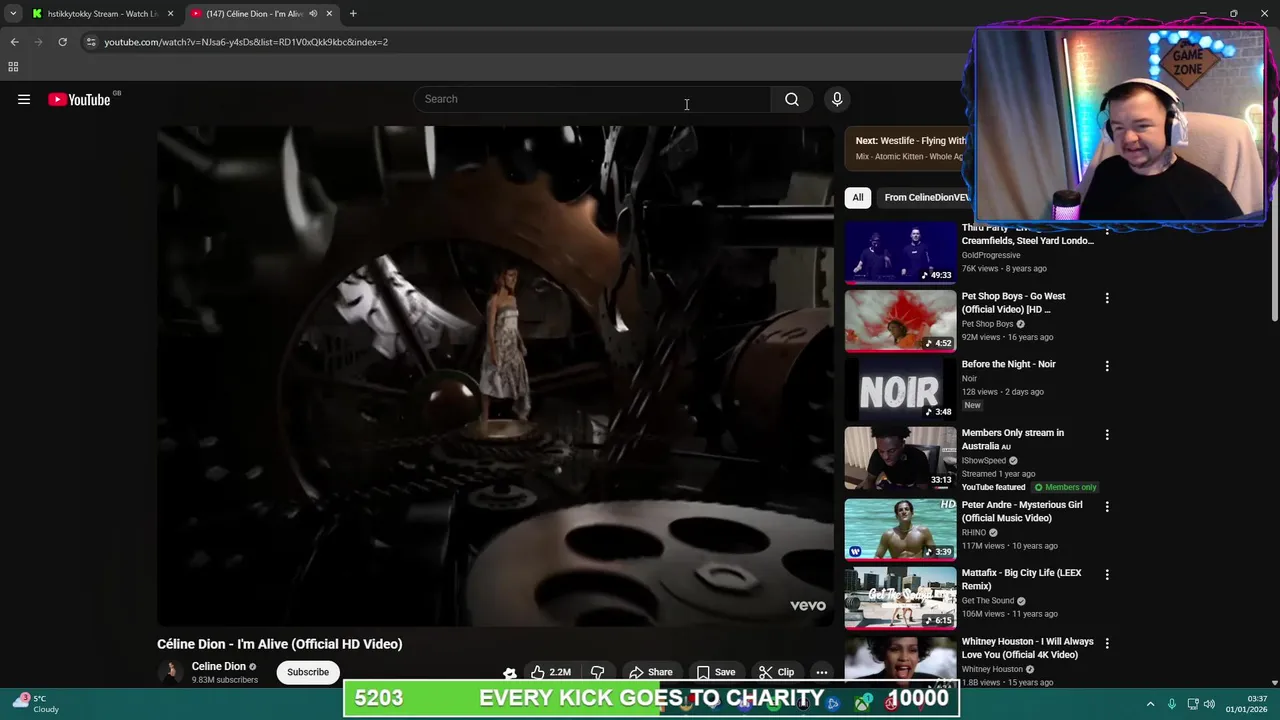Select the Céline Dion I'm Alive tab
1280x720 pixels.
(254, 14)
